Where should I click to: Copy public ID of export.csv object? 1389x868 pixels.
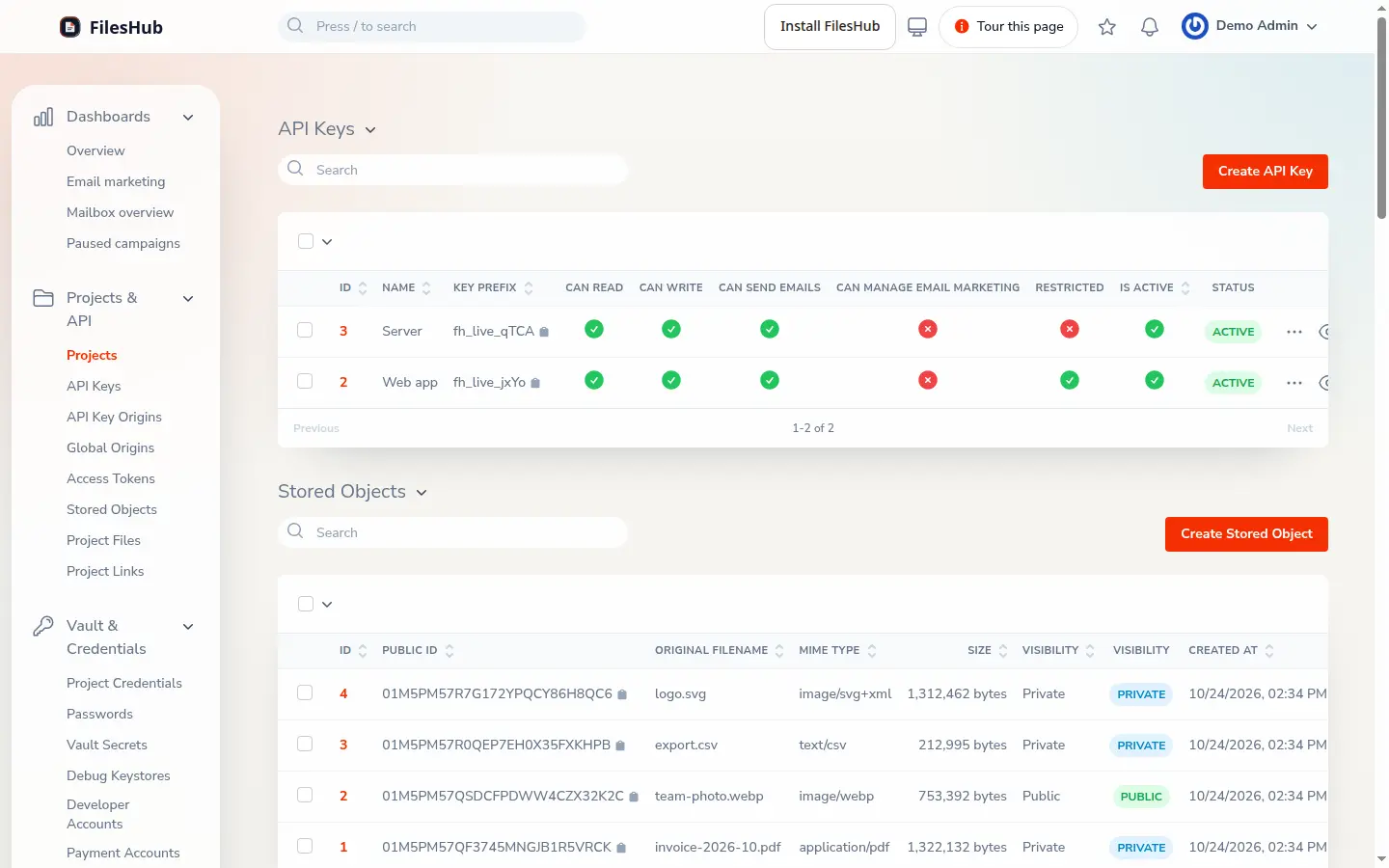point(620,746)
